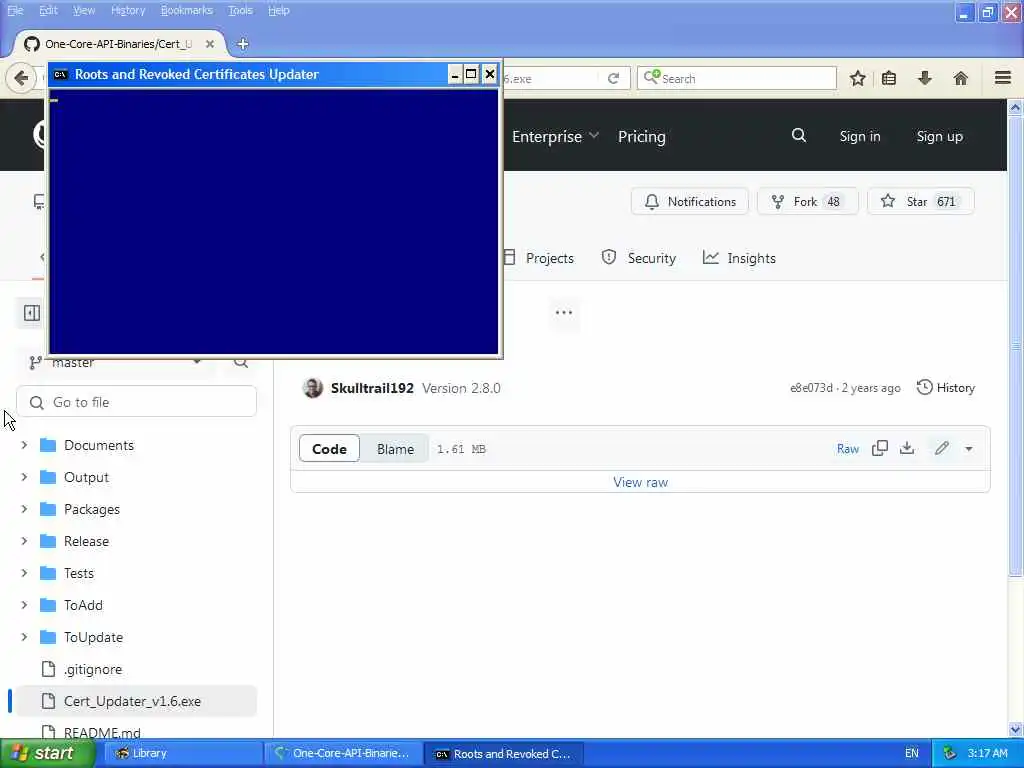
Task: Open the Tools menu
Action: [240, 10]
